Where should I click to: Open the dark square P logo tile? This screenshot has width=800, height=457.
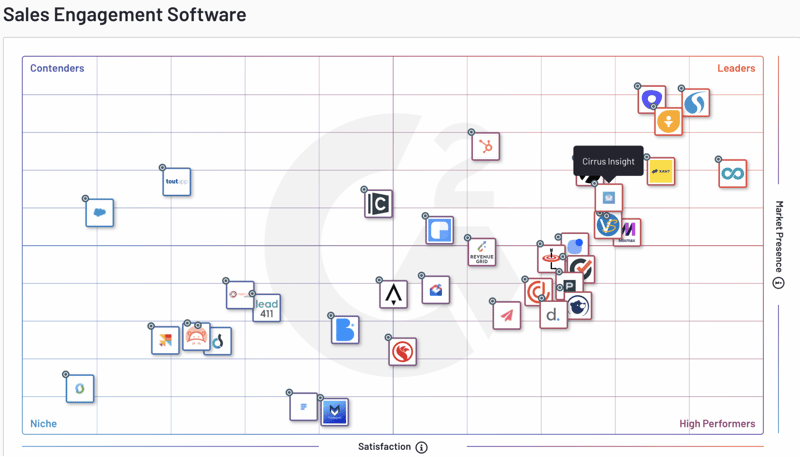570,286
